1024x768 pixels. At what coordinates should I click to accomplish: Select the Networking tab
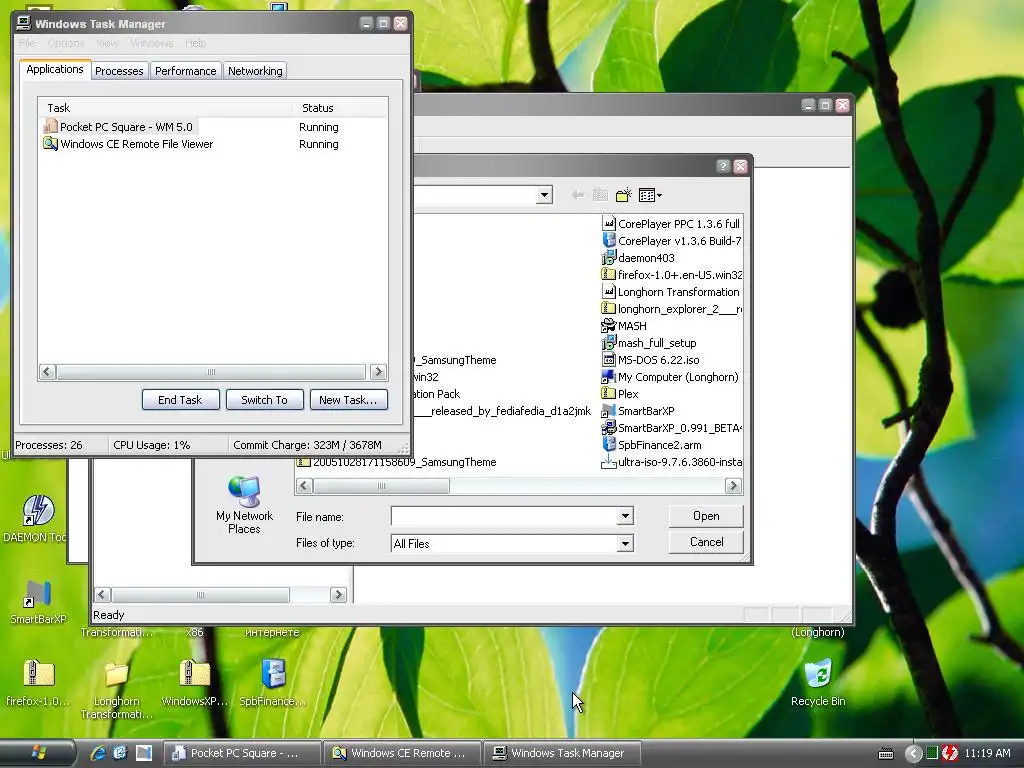[x=255, y=71]
